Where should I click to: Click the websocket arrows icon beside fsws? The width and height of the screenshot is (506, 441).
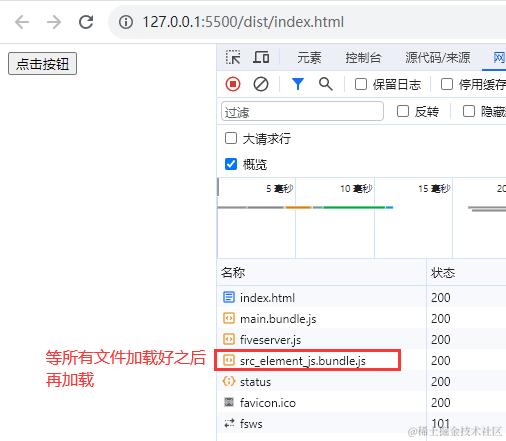coord(229,423)
